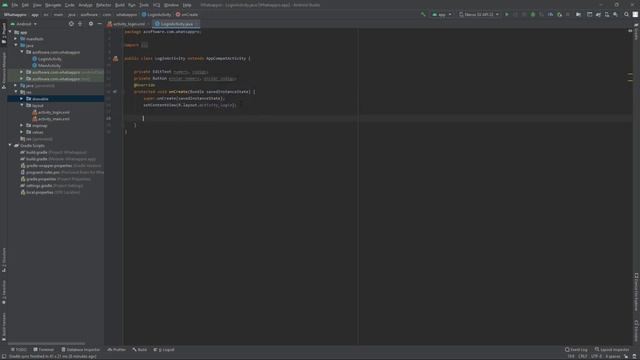640x360 pixels.
Task: Open the app run configuration dropdown
Action: click(442, 14)
